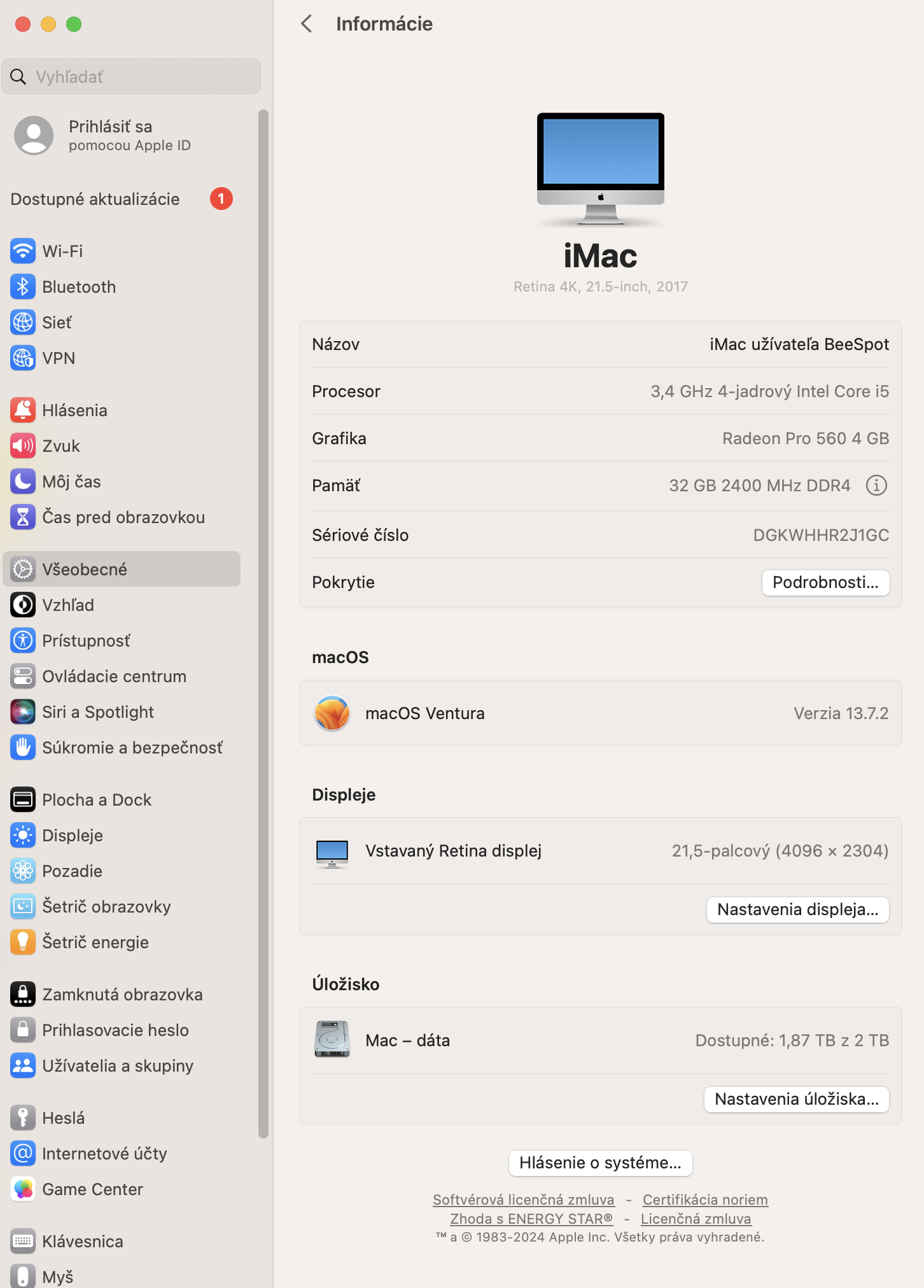Click the Ovládacie centrum icon
Screen dimensions: 924x1288
pos(23,676)
